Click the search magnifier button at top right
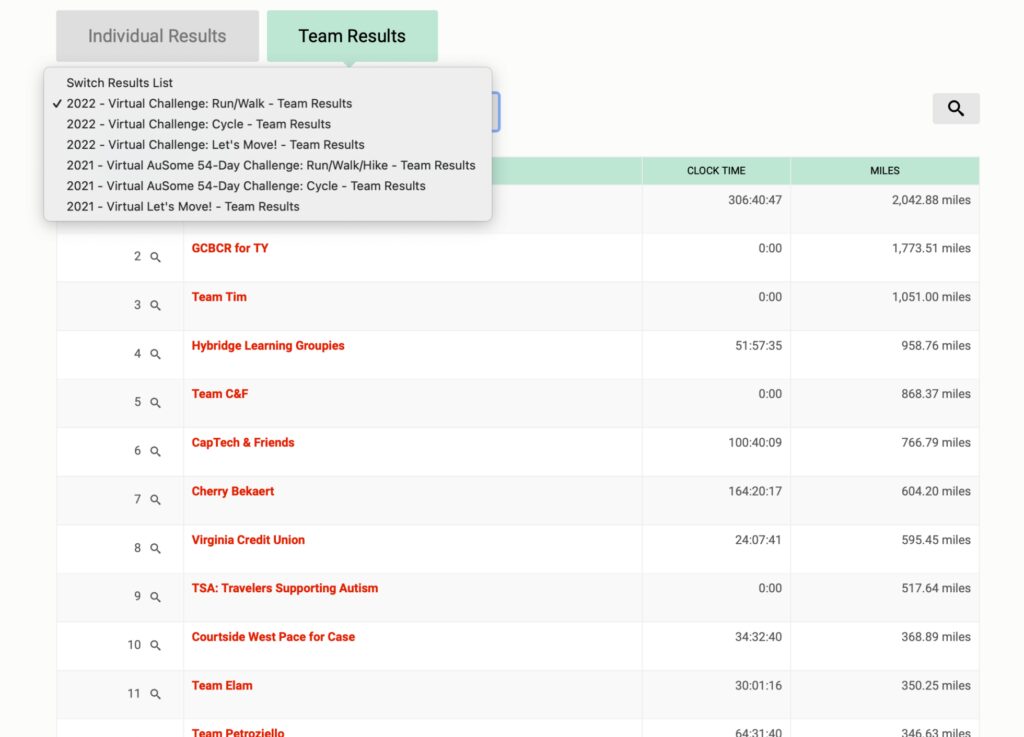The width and height of the screenshot is (1024, 737). 955,108
